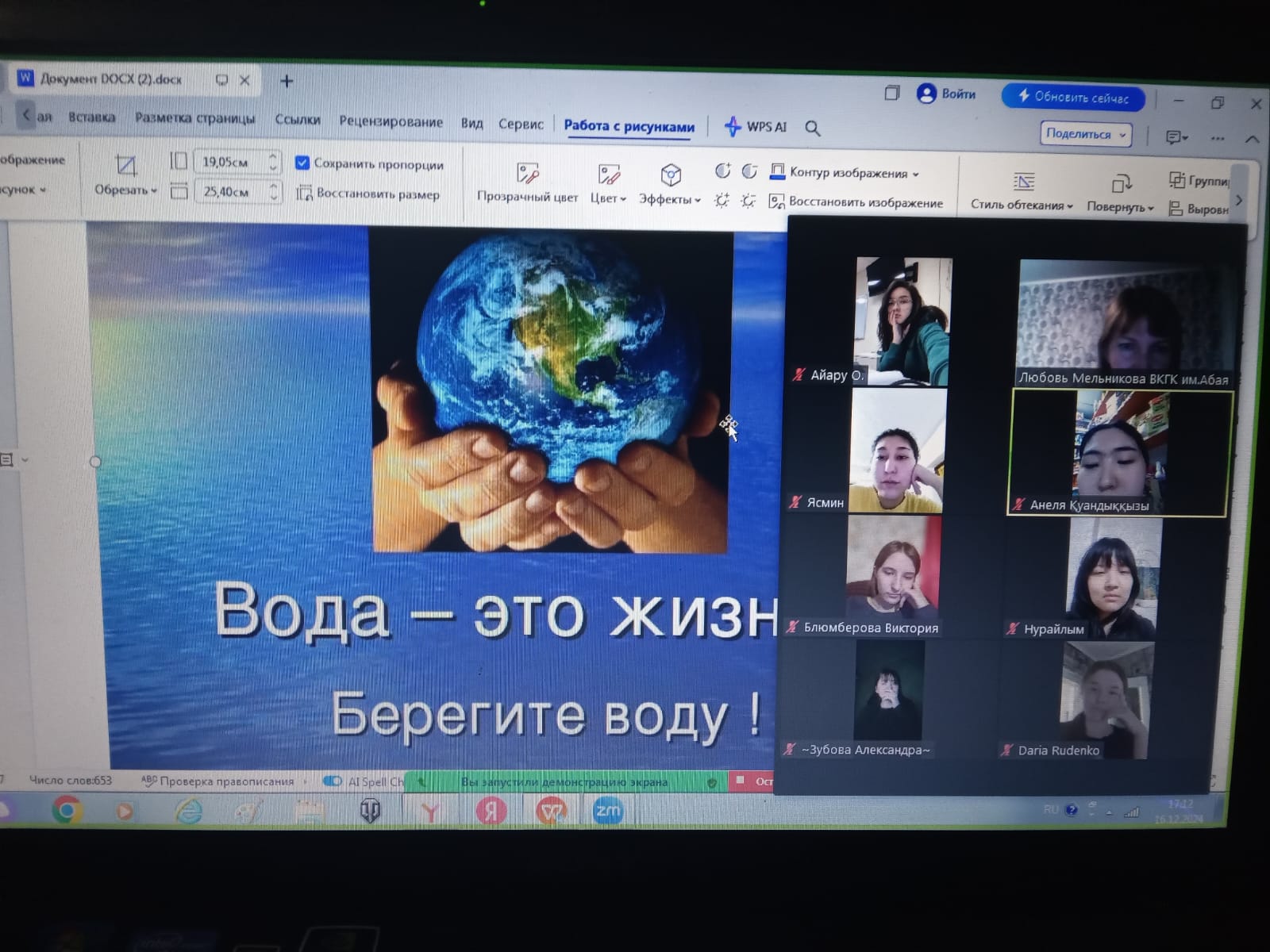
Task: Click the Update now (Обновить сейчас) button
Action: pos(1072,98)
